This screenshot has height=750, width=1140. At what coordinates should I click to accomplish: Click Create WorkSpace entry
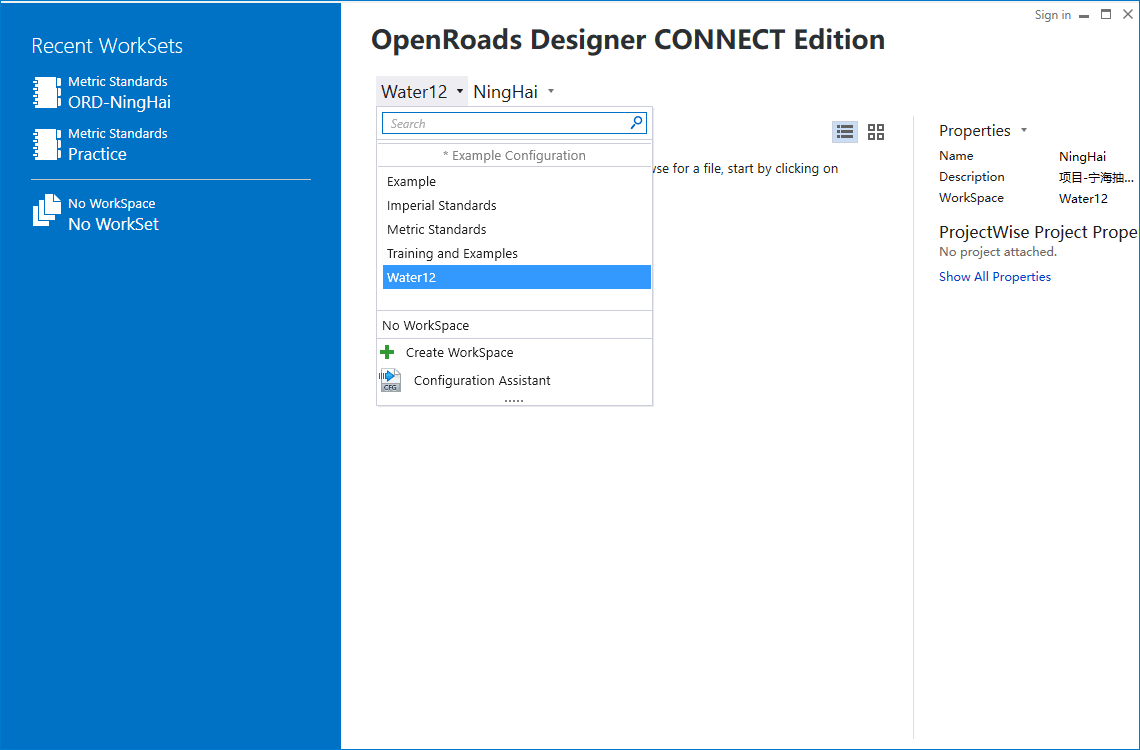(x=514, y=352)
